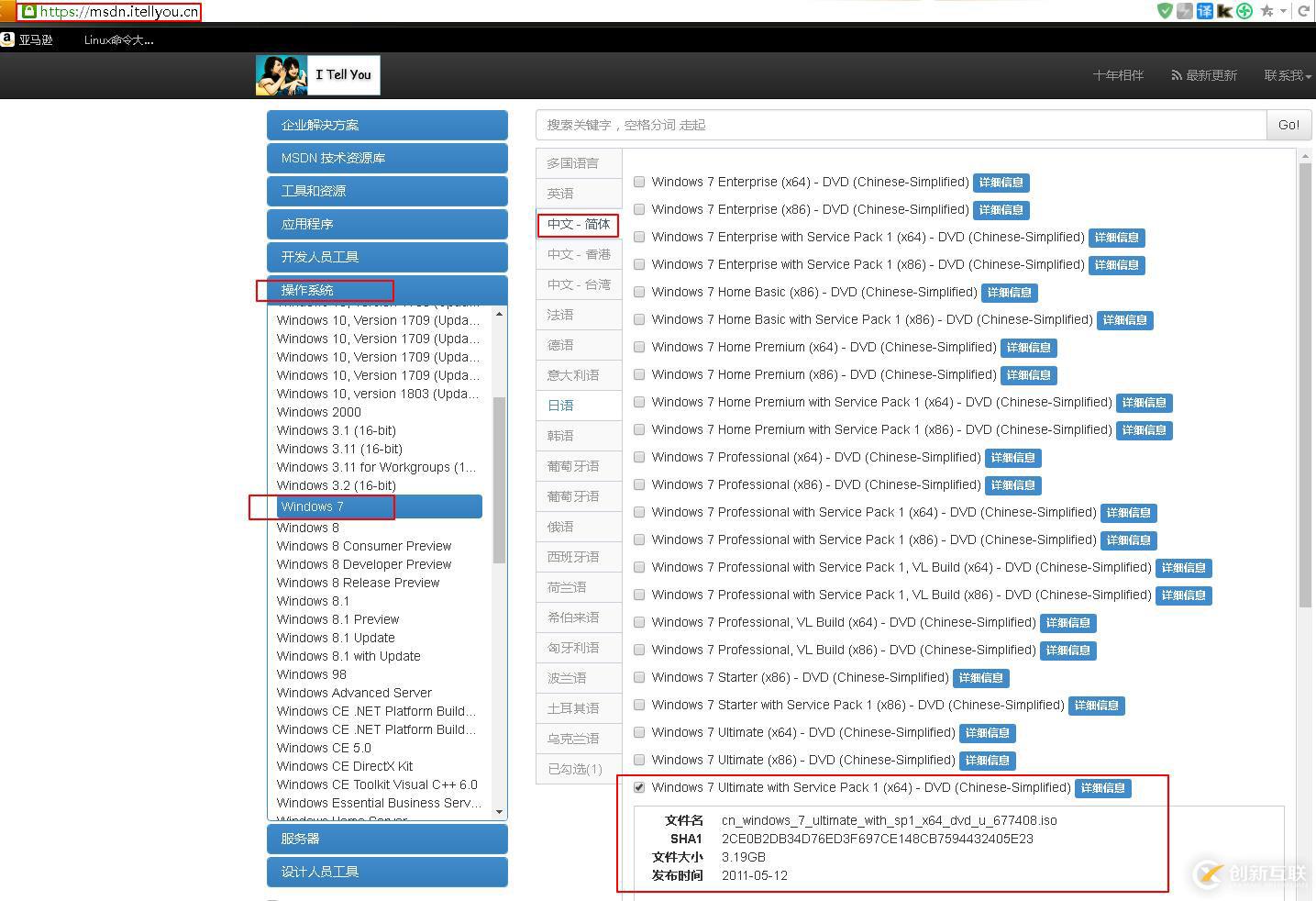The image size is (1316, 901).
Task: Check Windows 7 Enterprise (x64) DVD checkbox
Action: point(639,183)
